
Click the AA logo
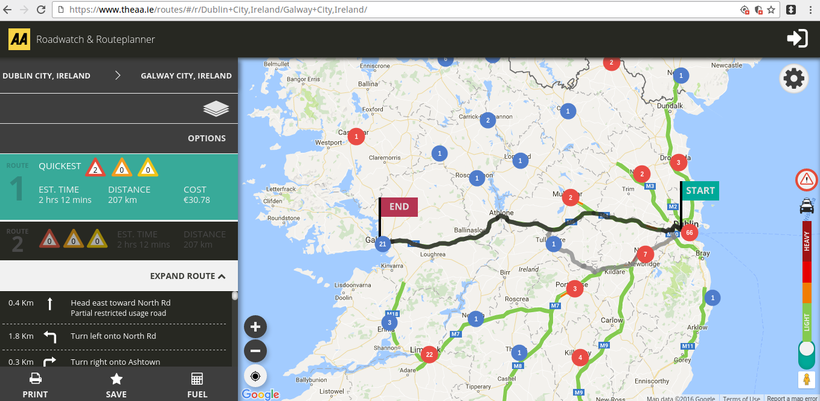[19, 39]
